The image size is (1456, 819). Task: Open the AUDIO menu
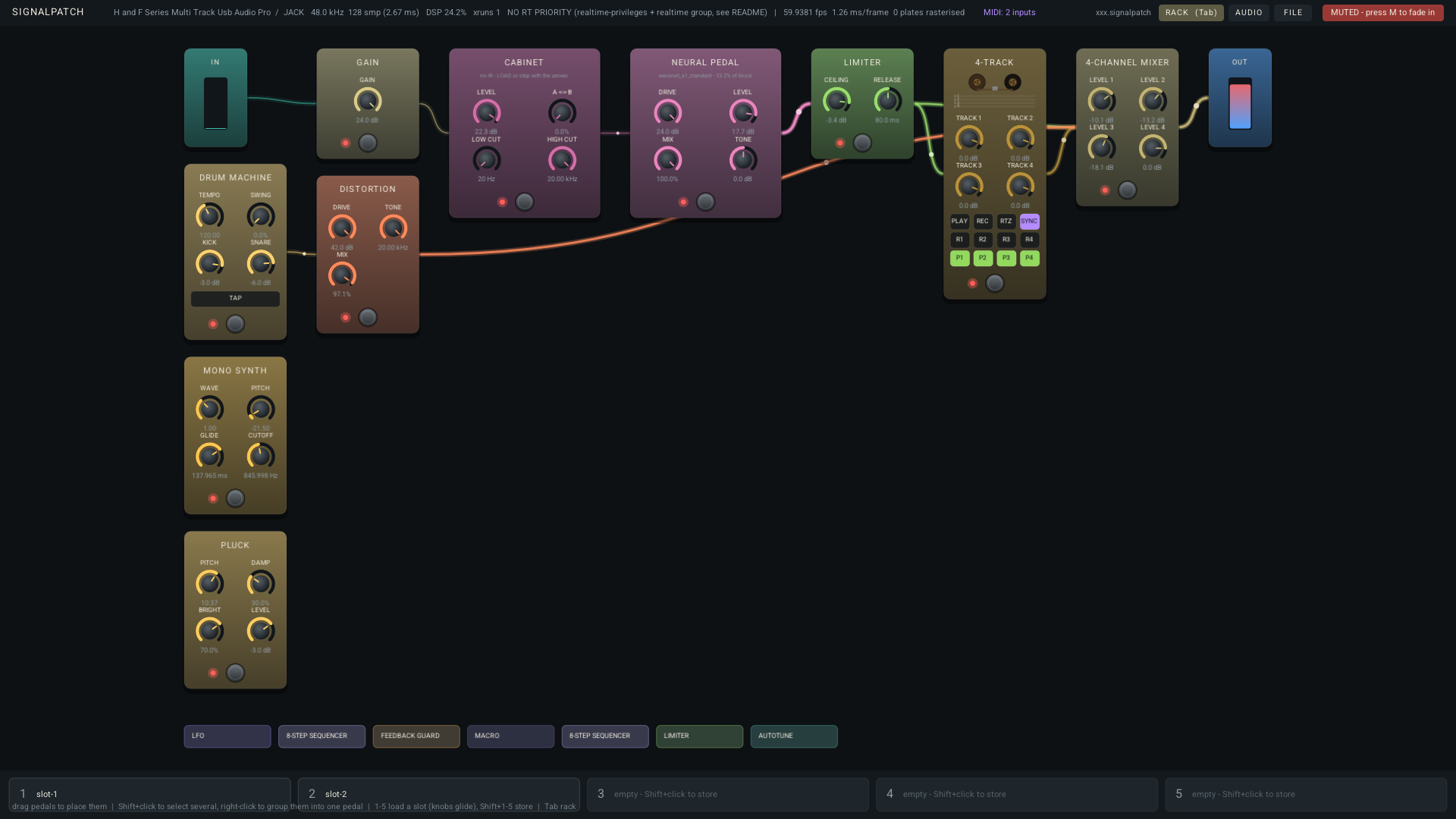pos(1248,13)
